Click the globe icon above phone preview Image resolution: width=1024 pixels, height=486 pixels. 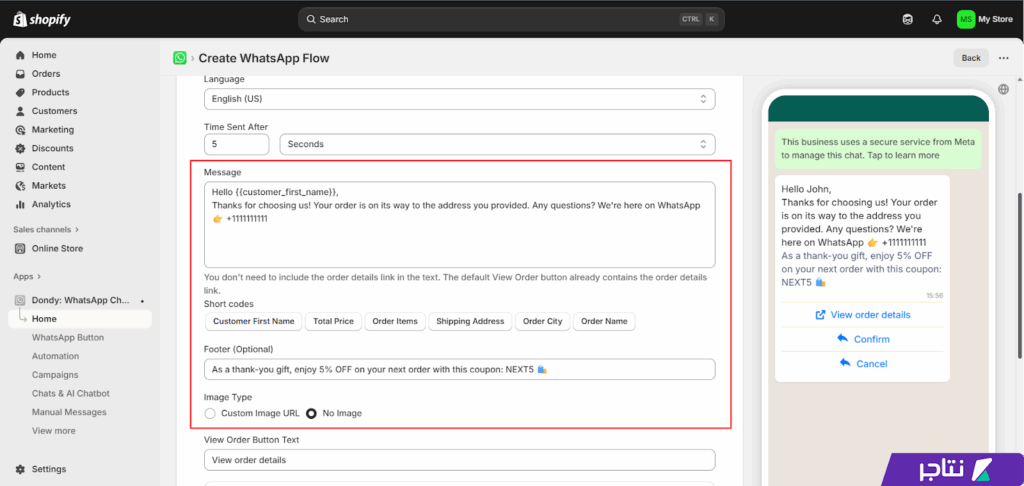point(1003,89)
